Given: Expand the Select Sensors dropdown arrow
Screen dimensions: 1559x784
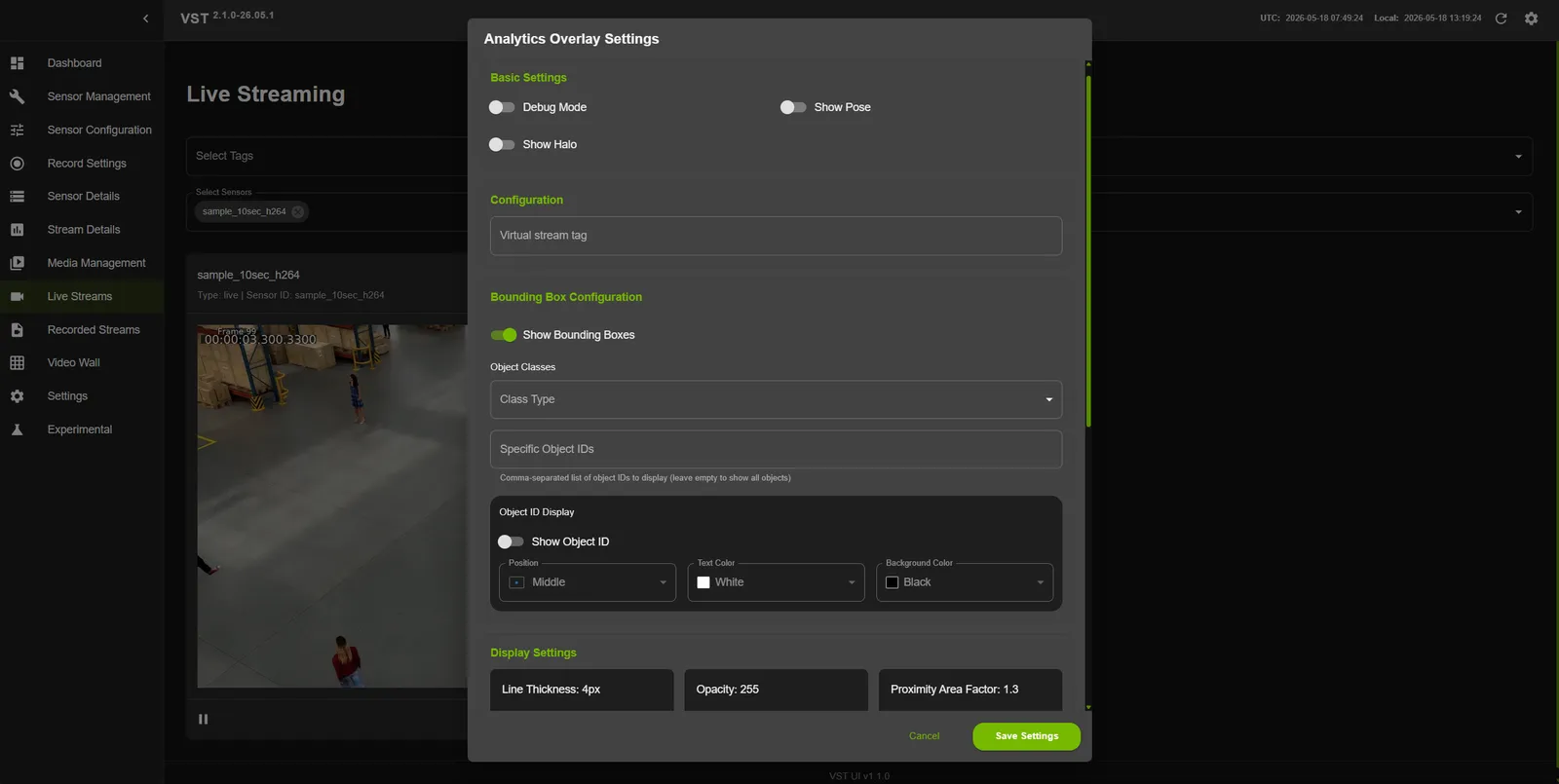Looking at the screenshot, I should coord(1518,212).
